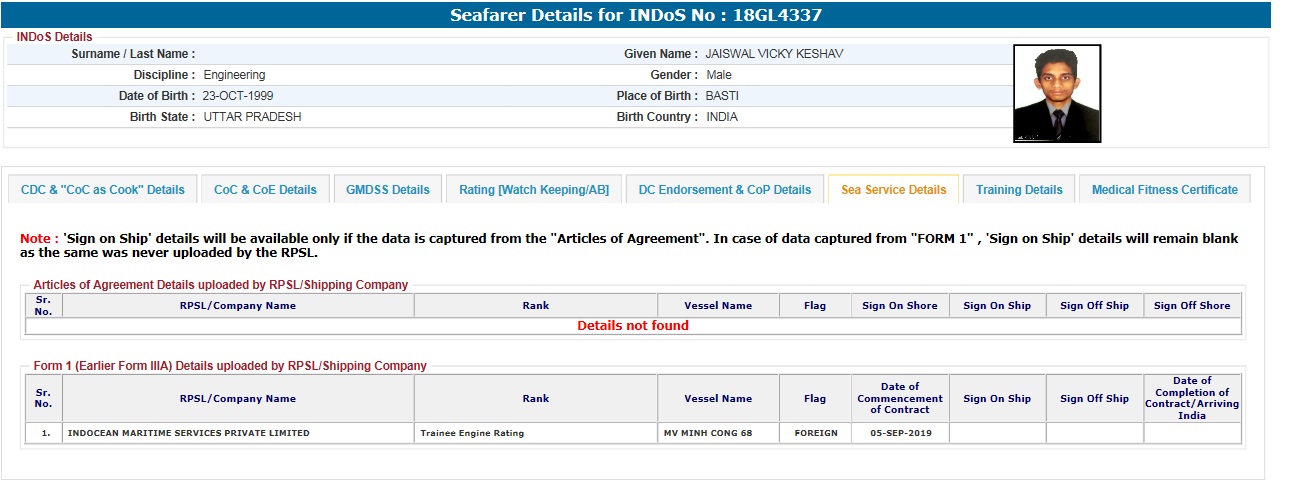The width and height of the screenshot is (1290, 489).
Task: Click the red "Details not found" message
Action: [x=633, y=325]
